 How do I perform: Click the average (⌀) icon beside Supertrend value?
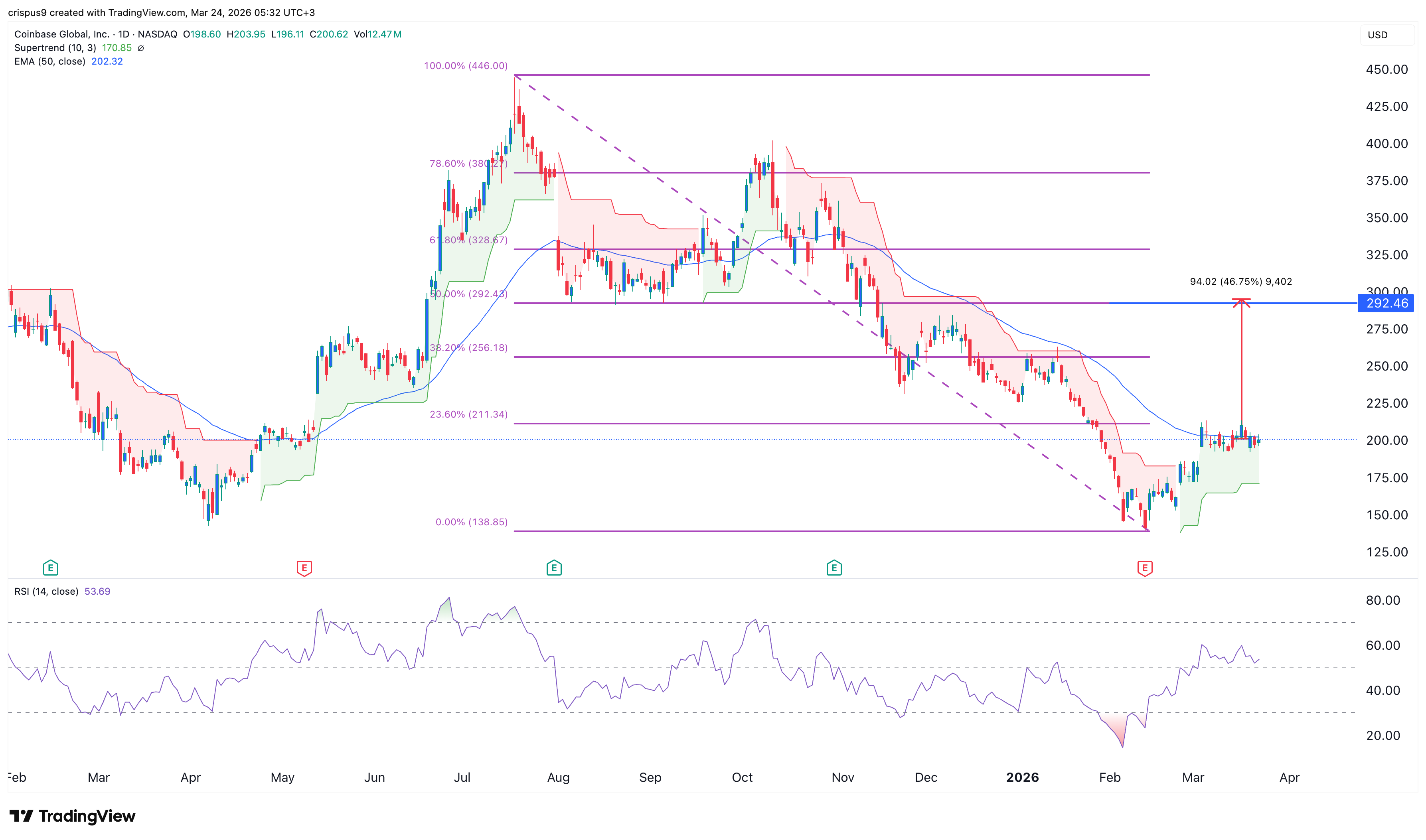pyautogui.click(x=140, y=48)
